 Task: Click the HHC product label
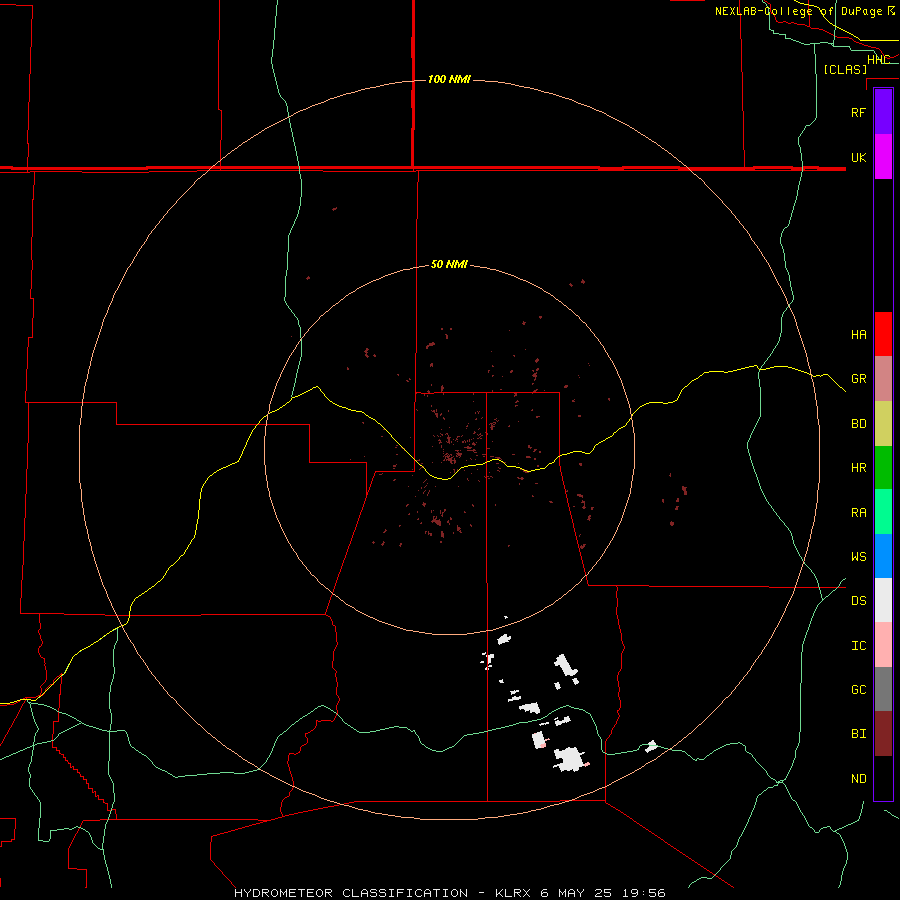click(878, 60)
